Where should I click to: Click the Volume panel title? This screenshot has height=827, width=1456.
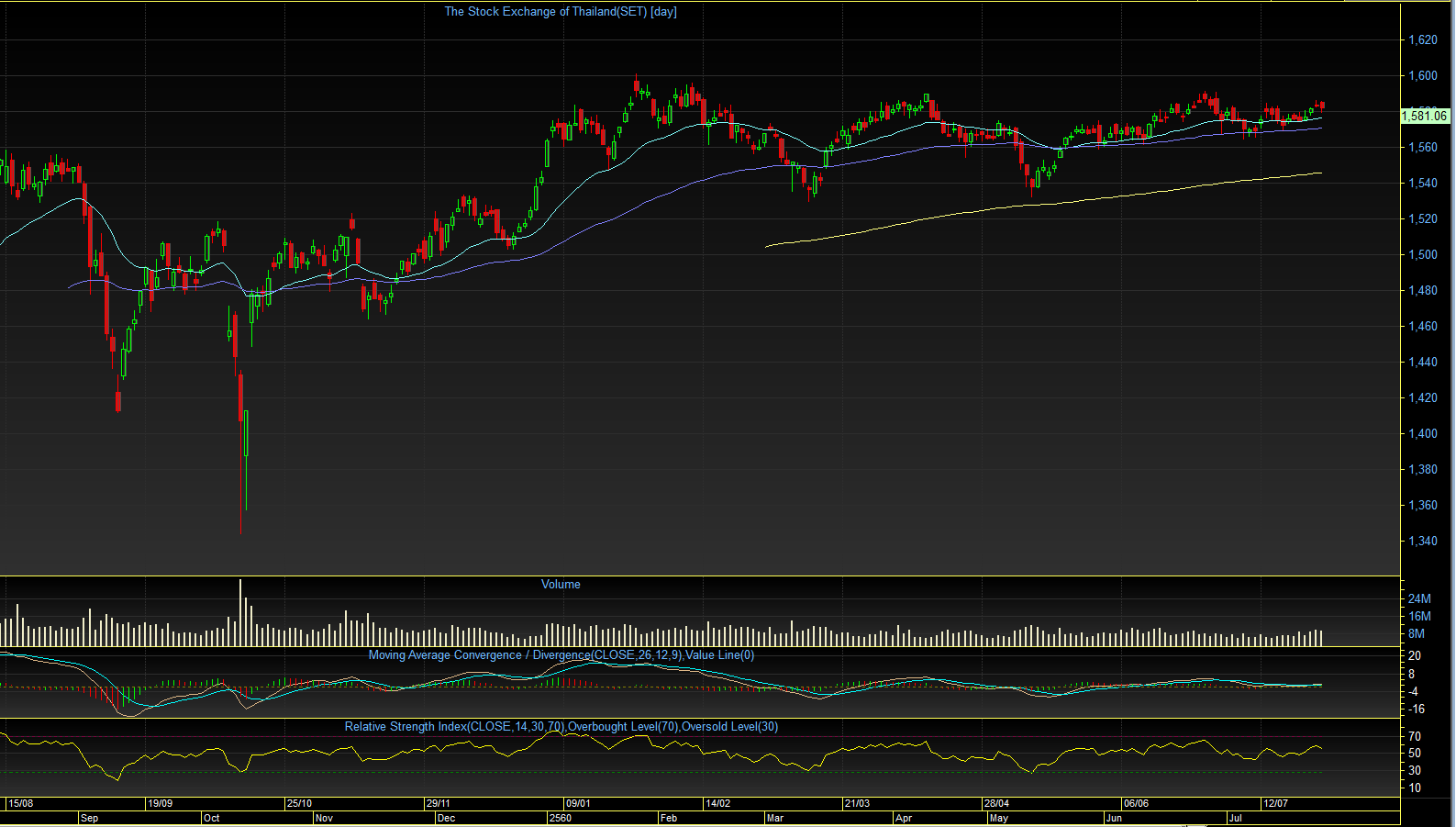point(561,585)
